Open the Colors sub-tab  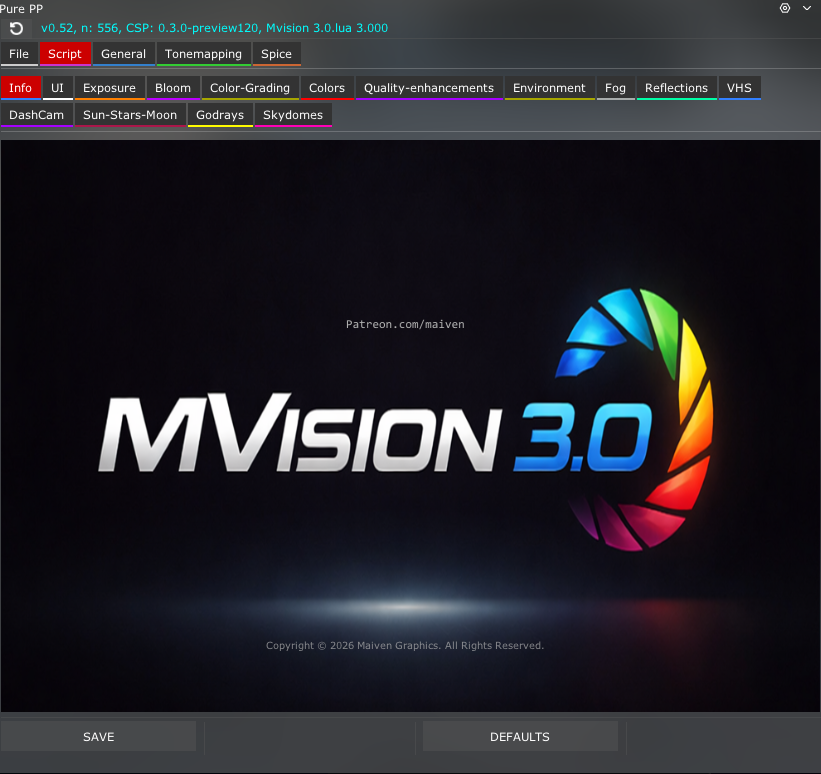pos(327,88)
